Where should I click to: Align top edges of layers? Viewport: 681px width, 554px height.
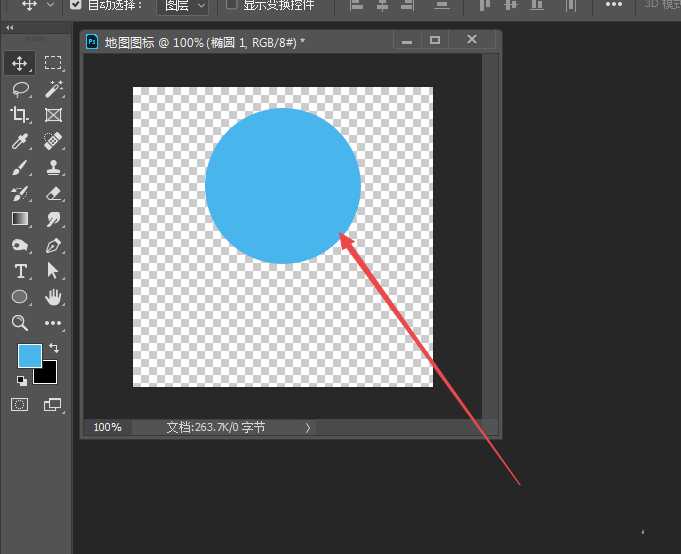coord(484,5)
